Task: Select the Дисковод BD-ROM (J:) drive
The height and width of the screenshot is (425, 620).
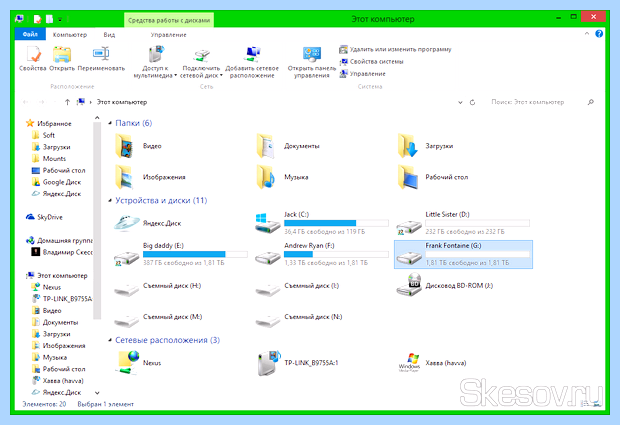Action: pos(445,285)
